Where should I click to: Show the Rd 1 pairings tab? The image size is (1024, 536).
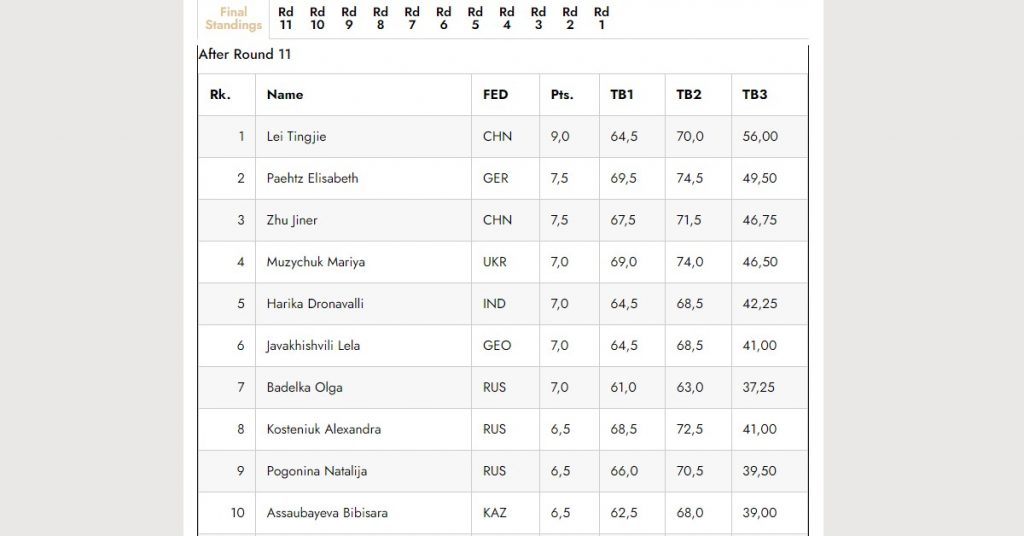(601, 19)
